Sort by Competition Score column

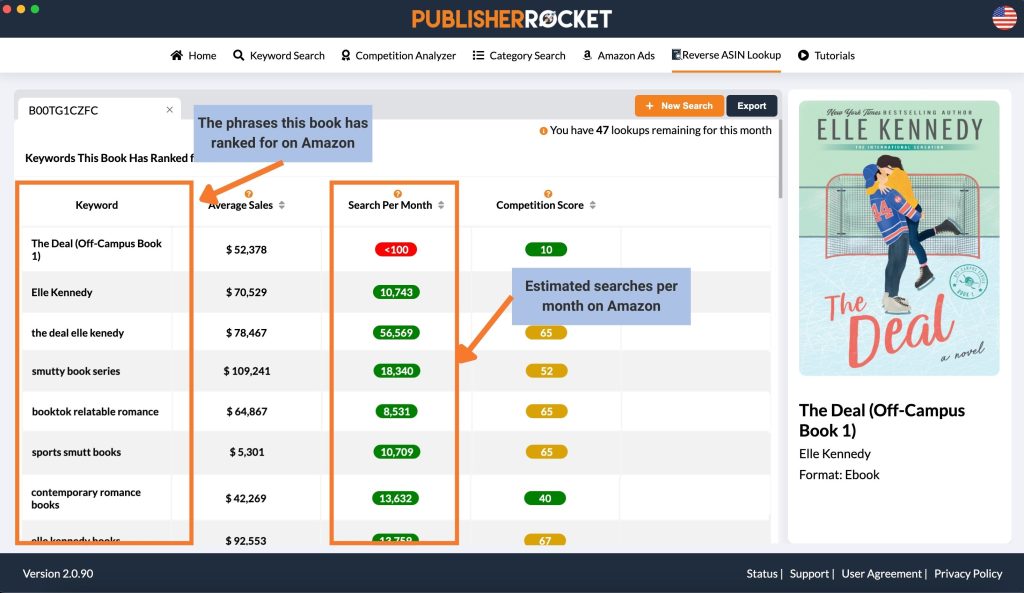click(x=592, y=205)
